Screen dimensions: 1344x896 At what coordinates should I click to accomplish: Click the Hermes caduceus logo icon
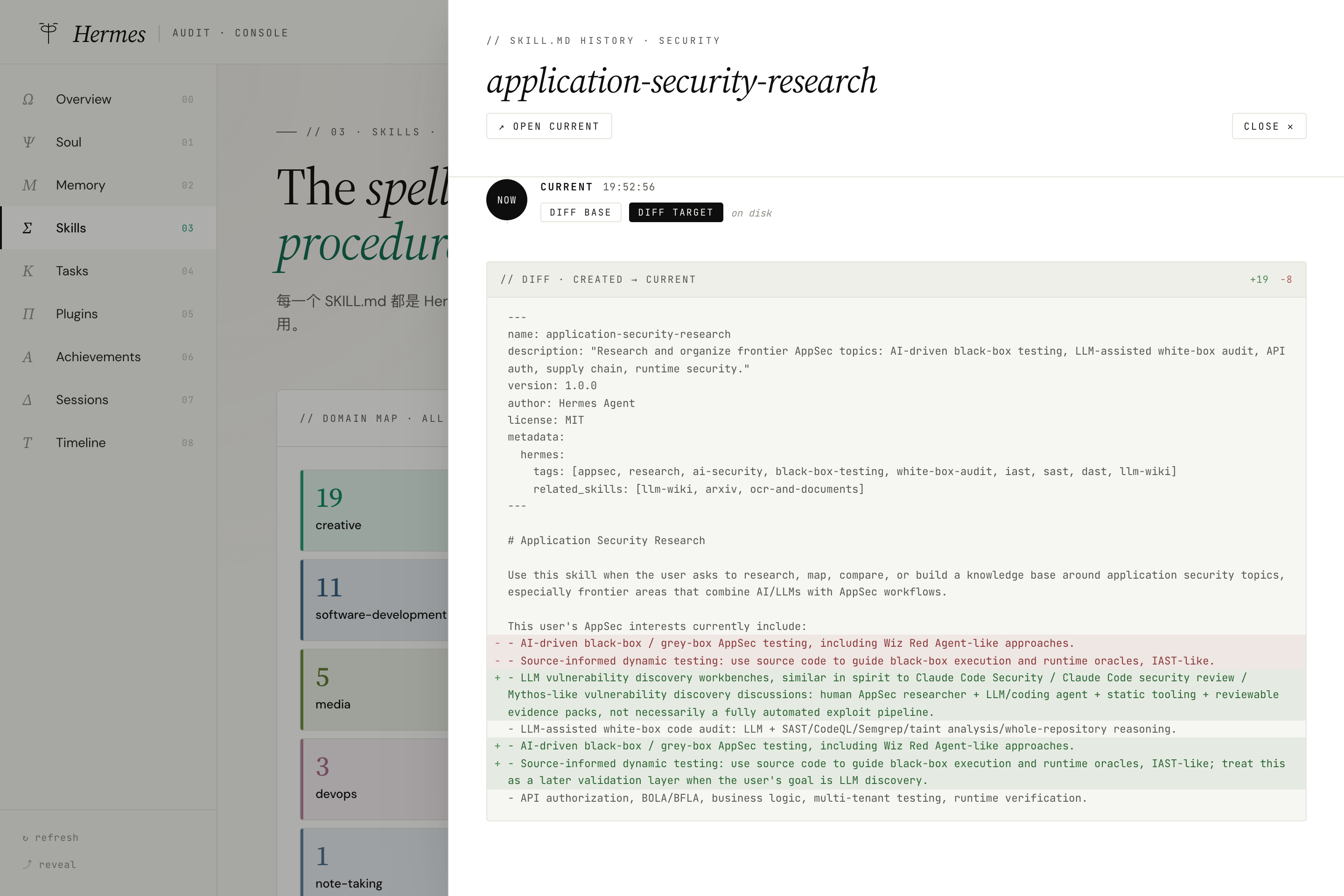pos(49,33)
